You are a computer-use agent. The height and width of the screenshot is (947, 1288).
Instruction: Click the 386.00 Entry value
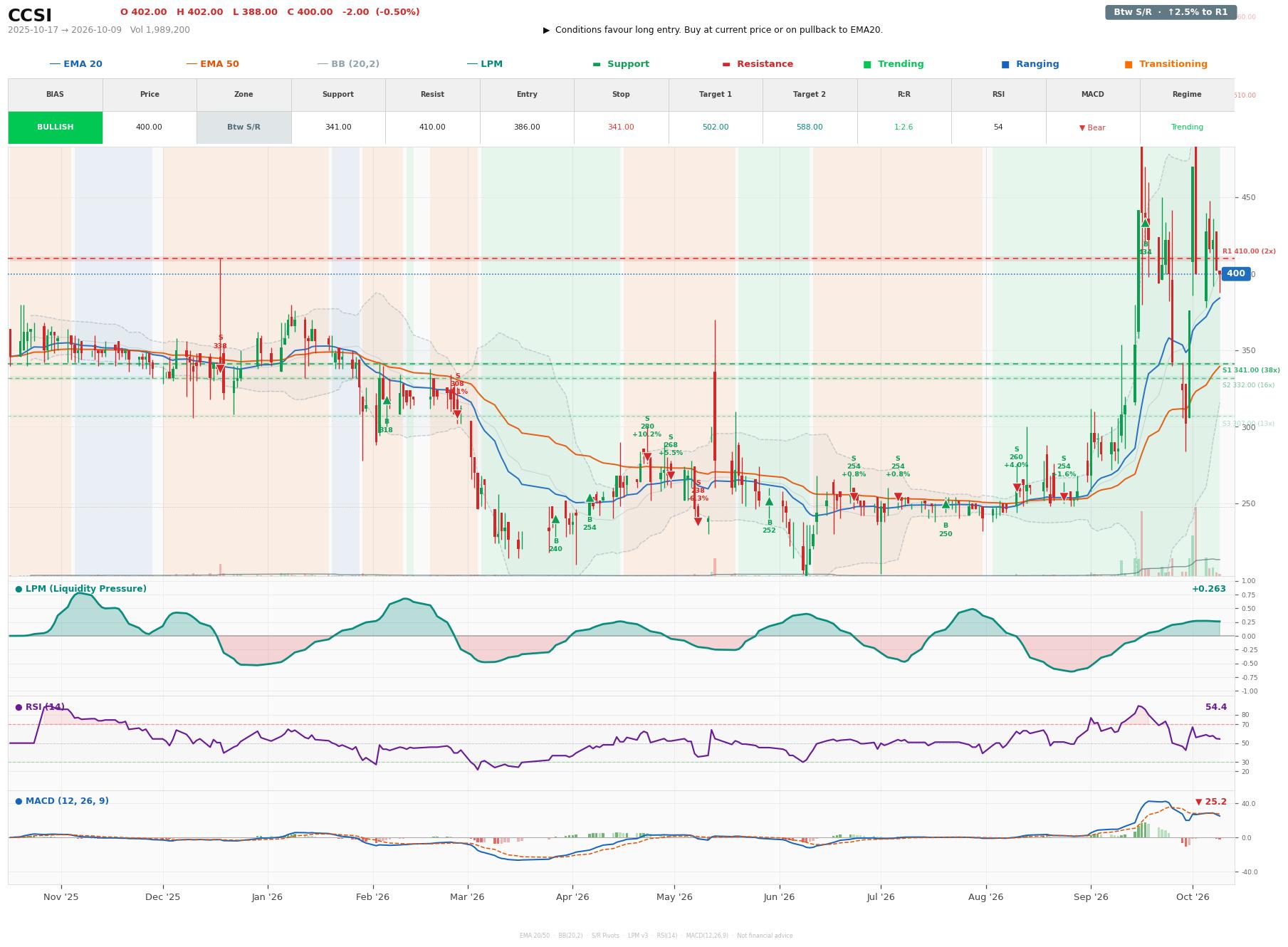(x=527, y=127)
